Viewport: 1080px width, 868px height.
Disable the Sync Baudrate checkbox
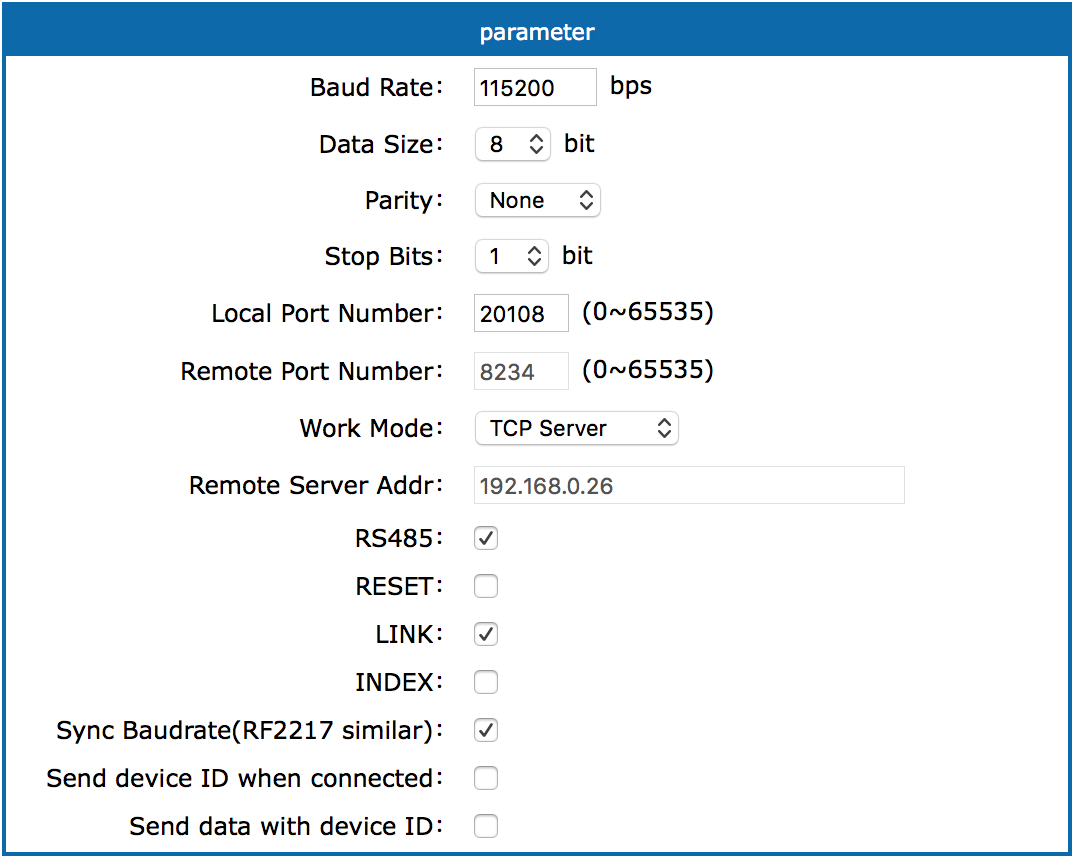(x=486, y=730)
